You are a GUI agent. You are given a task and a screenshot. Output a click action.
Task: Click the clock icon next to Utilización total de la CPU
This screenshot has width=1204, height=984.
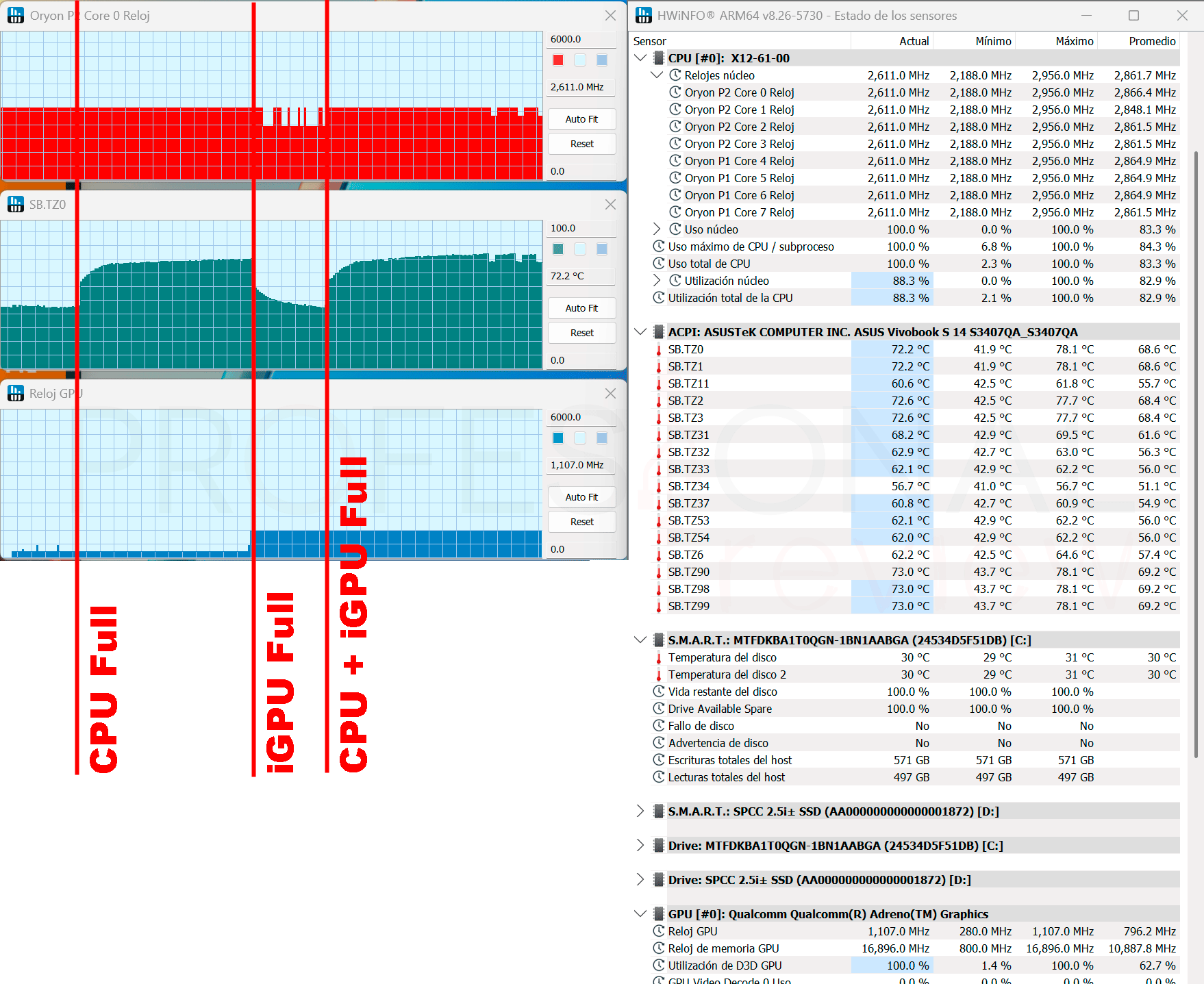coord(659,298)
